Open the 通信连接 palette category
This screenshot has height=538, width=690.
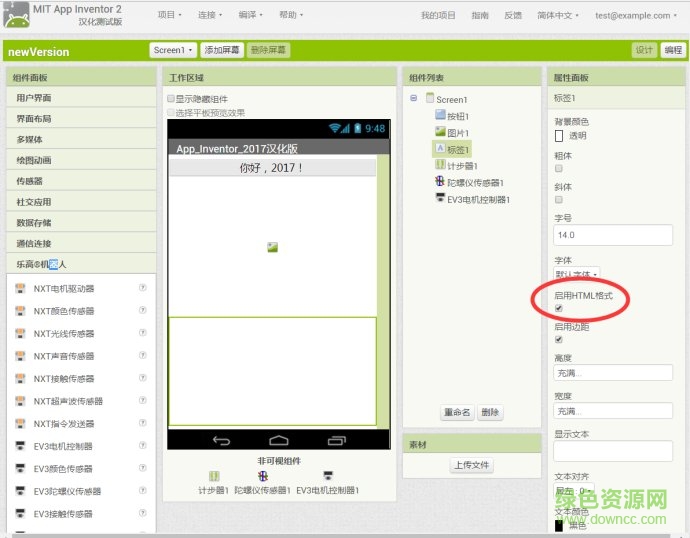click(81, 243)
